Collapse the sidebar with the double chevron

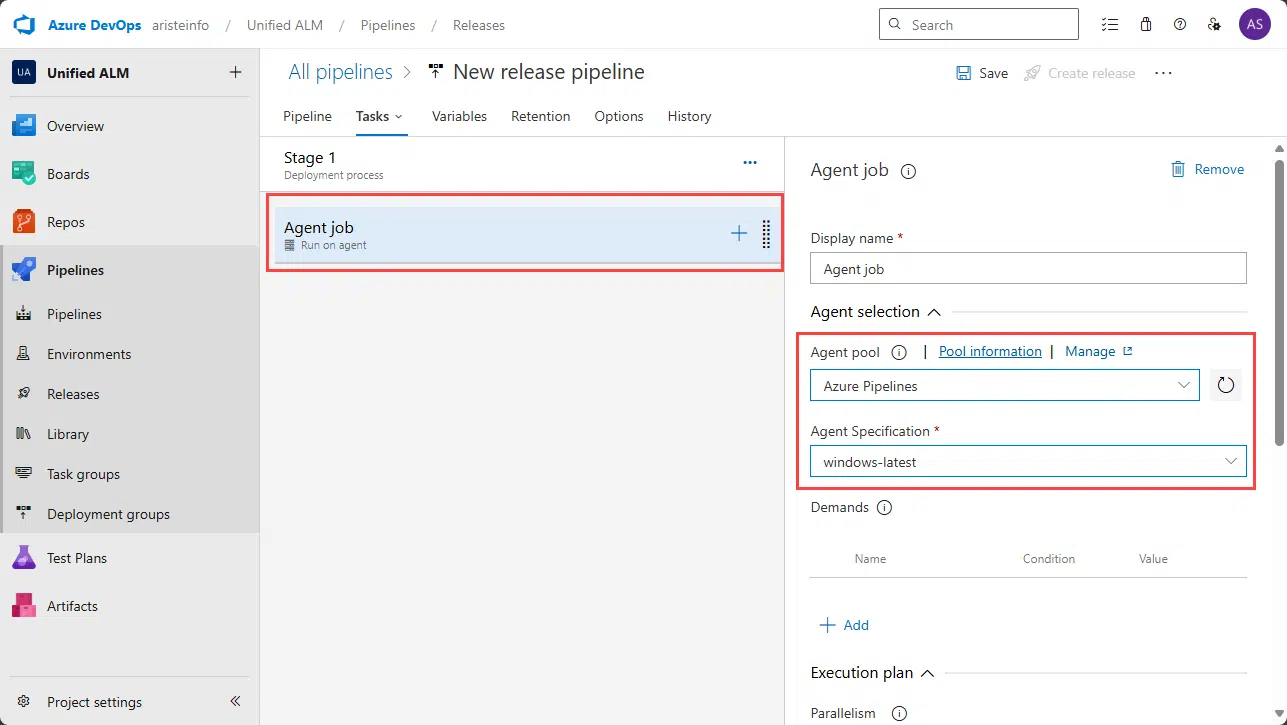coord(235,702)
